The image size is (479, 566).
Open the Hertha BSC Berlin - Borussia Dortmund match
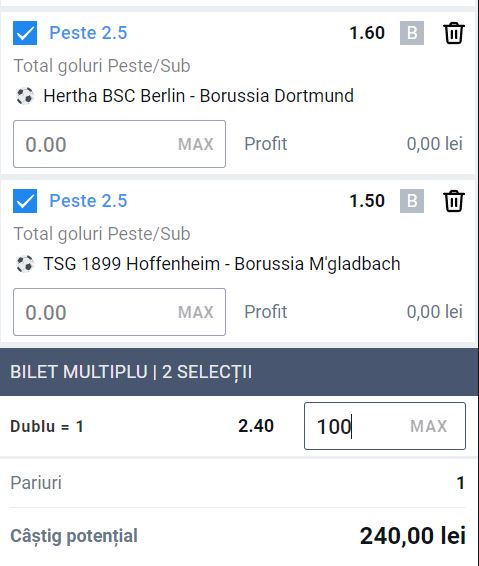coord(199,96)
